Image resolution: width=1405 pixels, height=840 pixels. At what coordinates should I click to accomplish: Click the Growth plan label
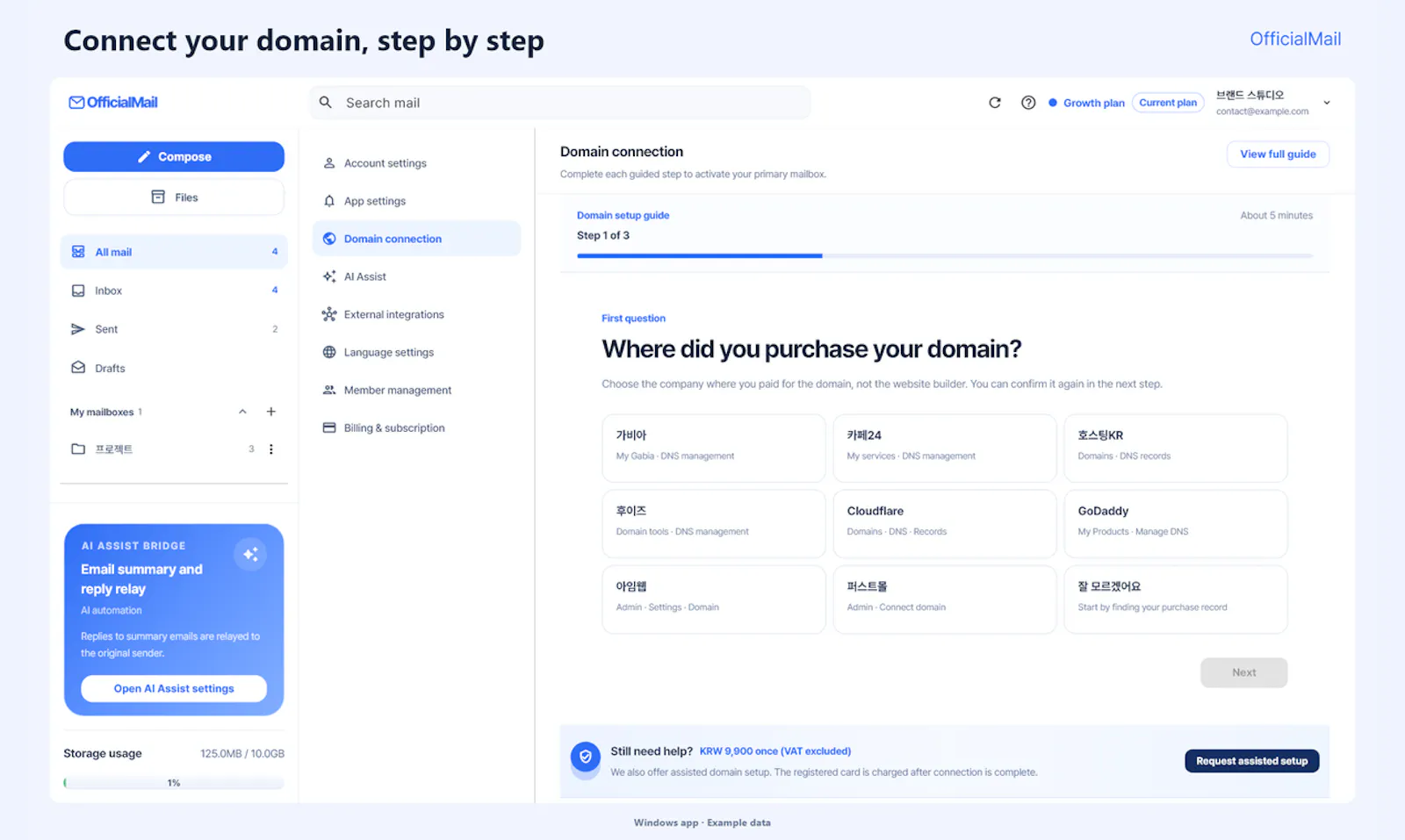click(x=1094, y=103)
